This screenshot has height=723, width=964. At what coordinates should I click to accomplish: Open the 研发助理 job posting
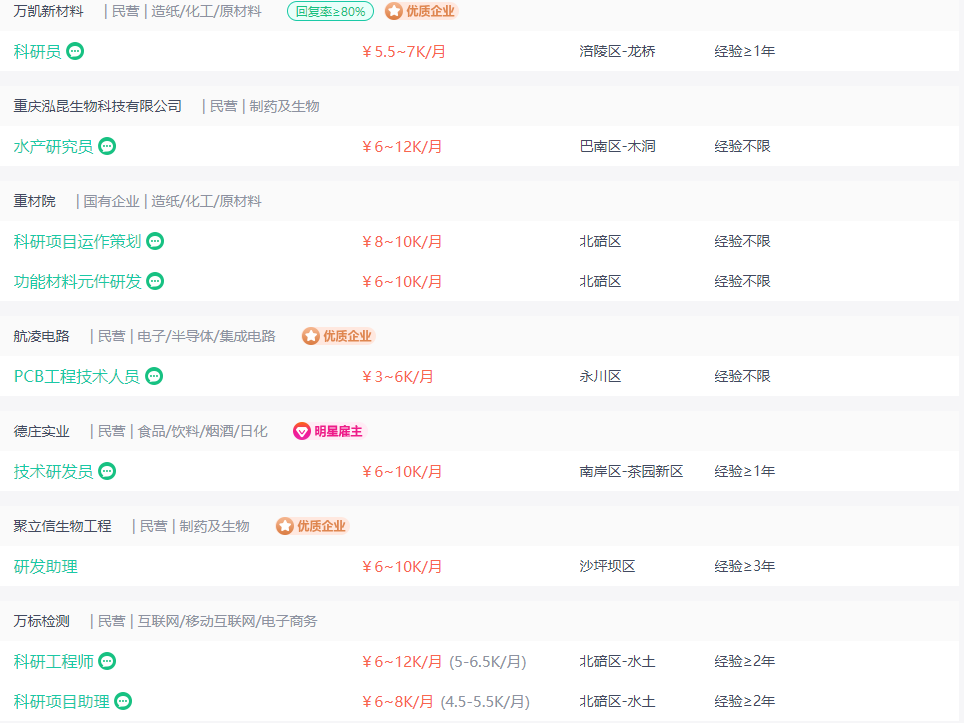[45, 566]
